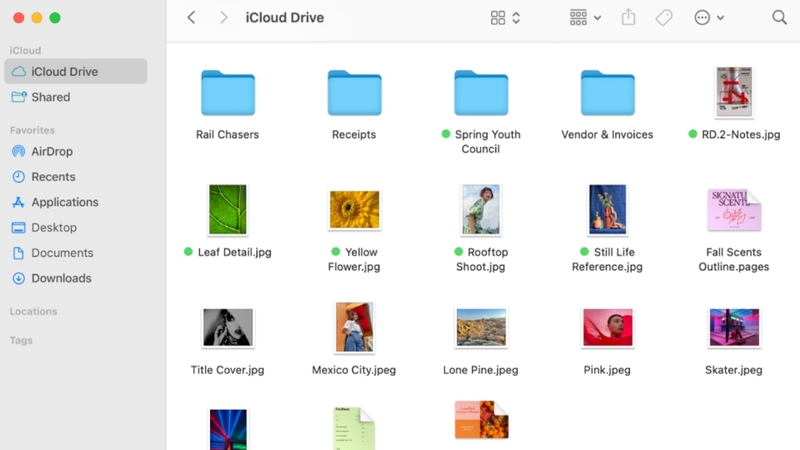Viewport: 800px width, 450px height.
Task: Go forward with the right chevron
Action: (x=223, y=17)
